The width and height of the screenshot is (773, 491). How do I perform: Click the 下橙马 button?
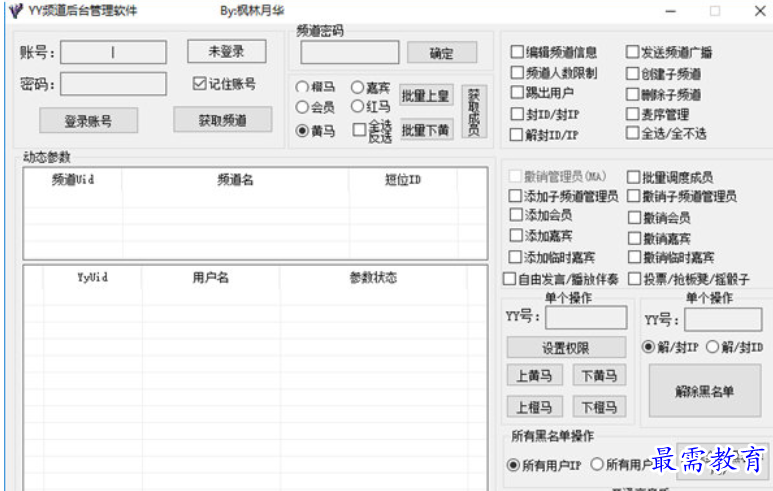coord(599,407)
